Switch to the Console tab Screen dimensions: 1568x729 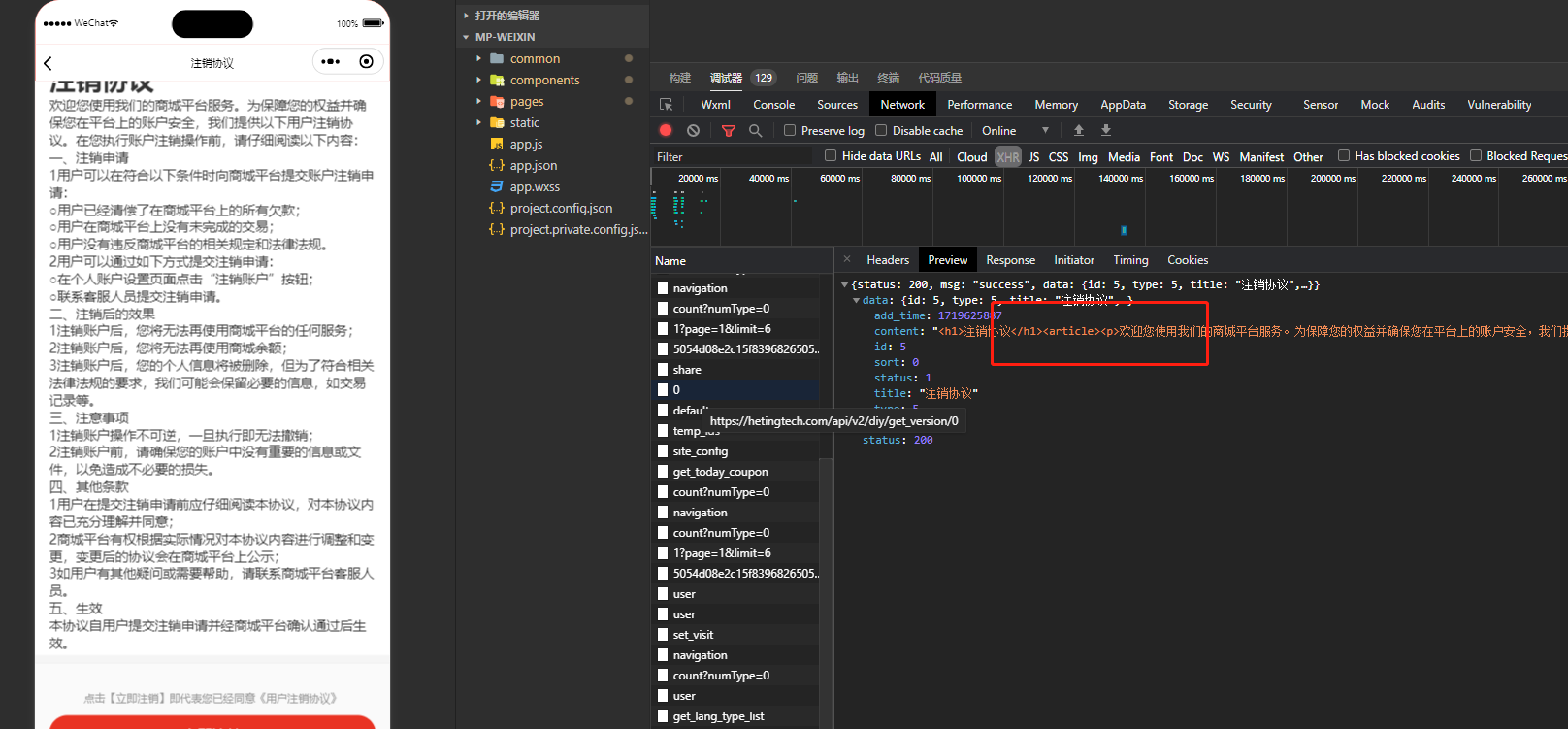click(x=773, y=105)
